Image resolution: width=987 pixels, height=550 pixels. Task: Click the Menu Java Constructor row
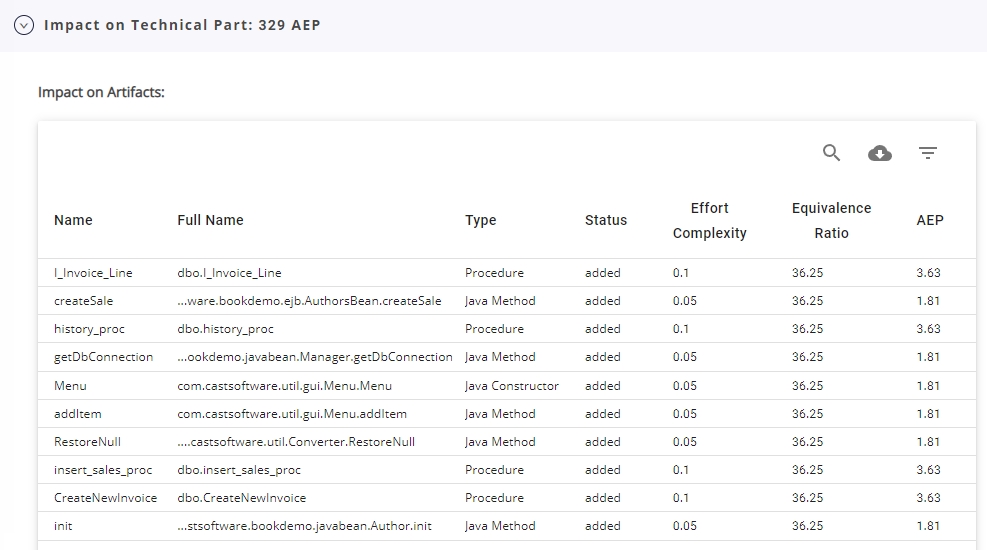point(70,386)
